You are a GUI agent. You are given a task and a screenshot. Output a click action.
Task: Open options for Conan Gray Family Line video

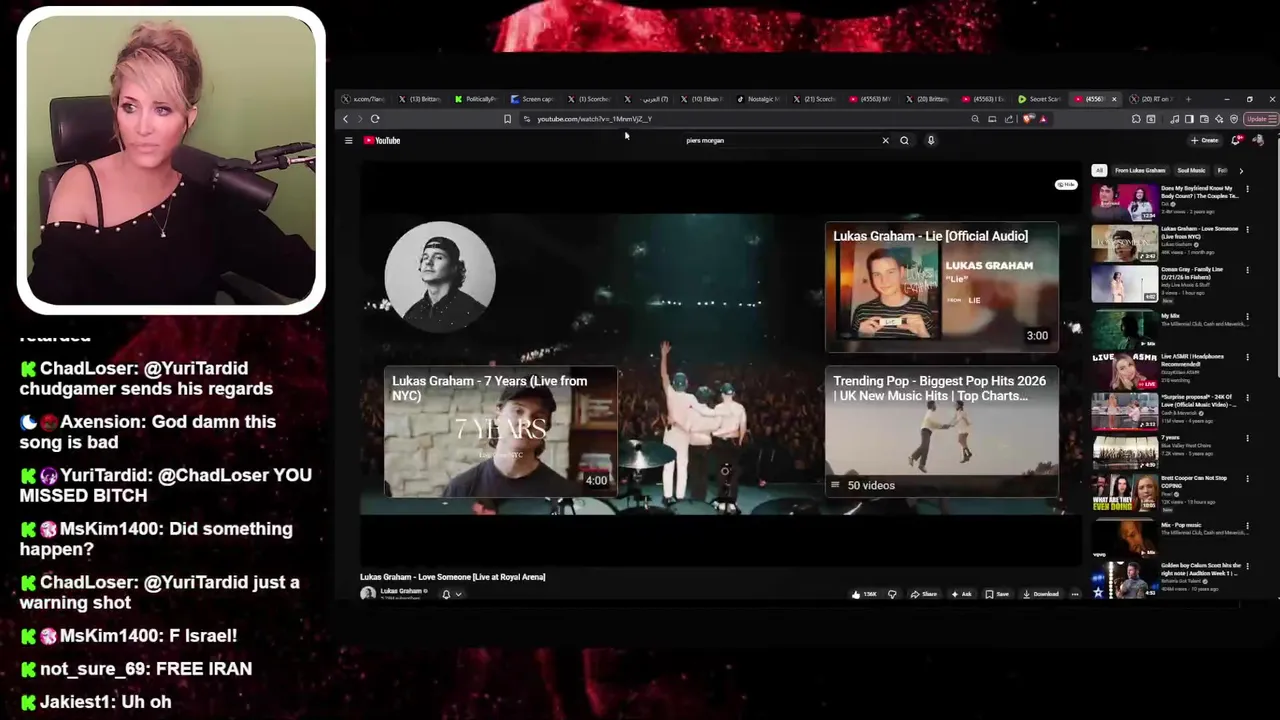coord(1247,270)
